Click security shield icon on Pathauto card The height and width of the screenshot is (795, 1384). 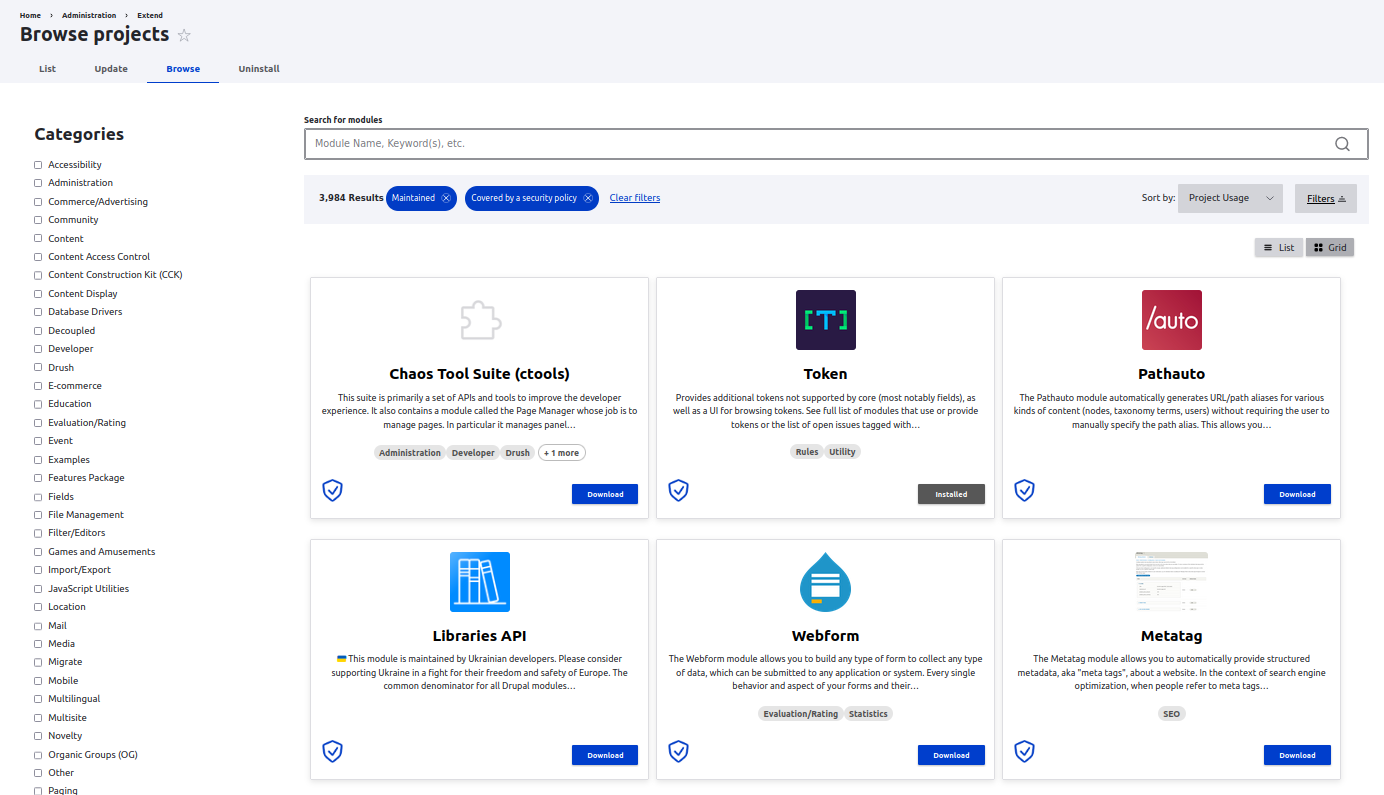pyautogui.click(x=1024, y=490)
